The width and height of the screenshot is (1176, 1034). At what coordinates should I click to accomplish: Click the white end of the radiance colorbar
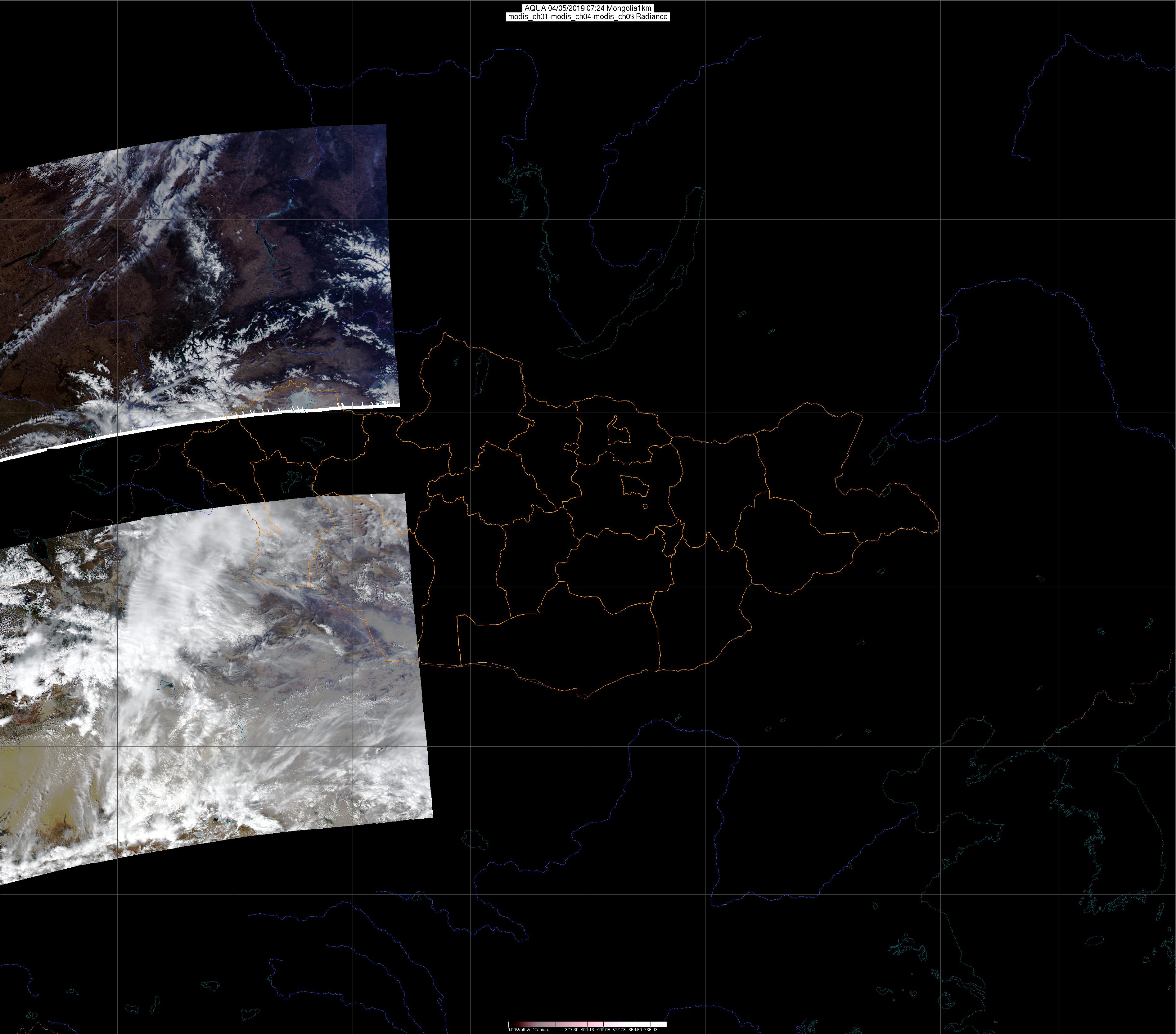click(659, 1024)
